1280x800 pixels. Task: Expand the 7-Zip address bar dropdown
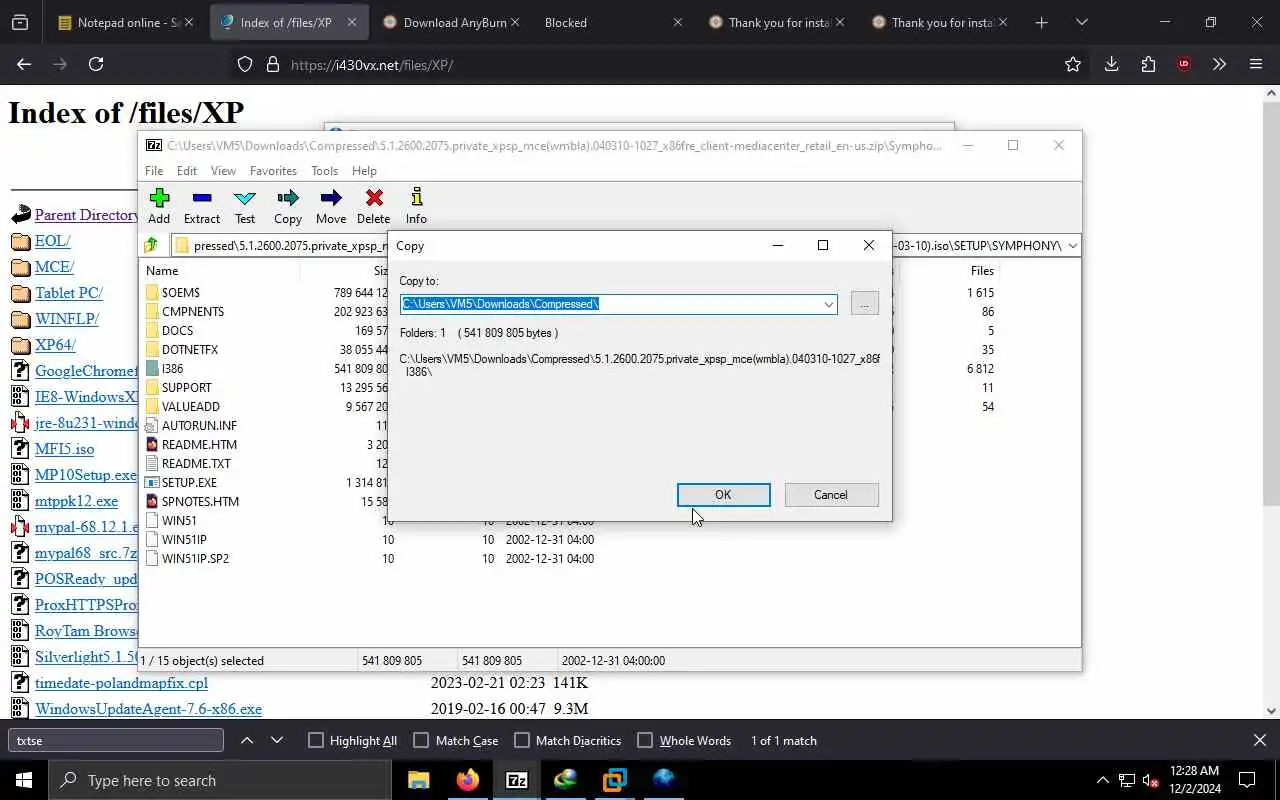1072,245
